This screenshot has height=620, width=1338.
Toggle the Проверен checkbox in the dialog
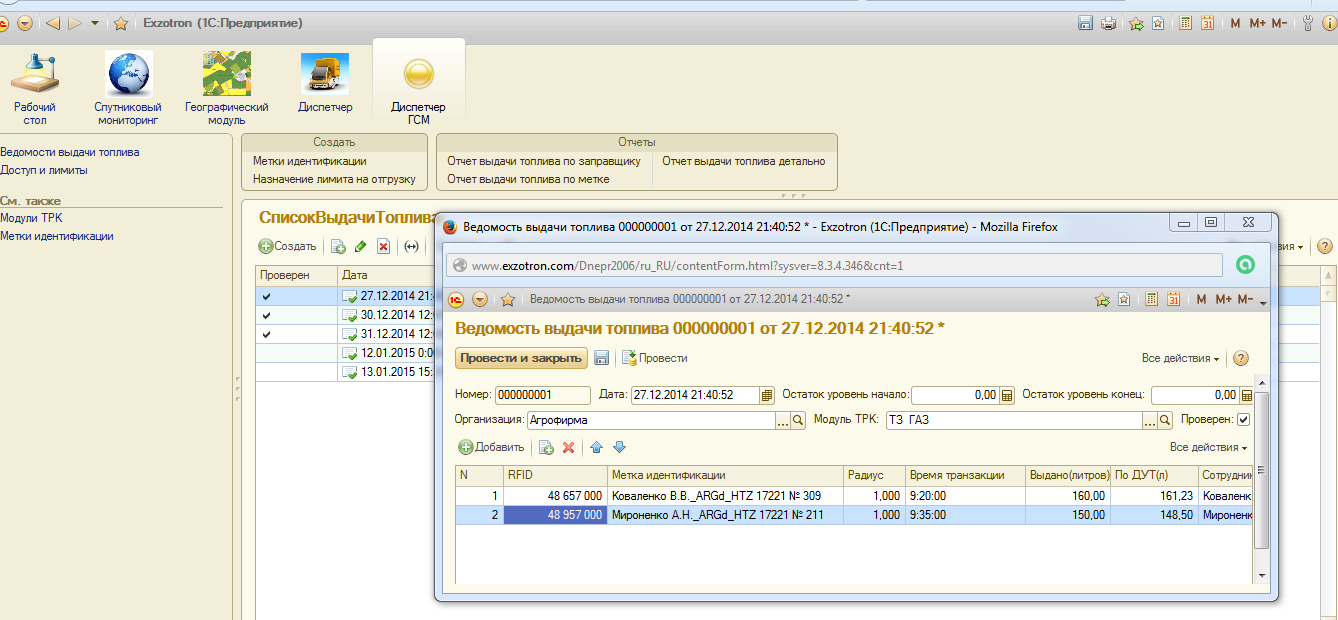coord(1244,420)
